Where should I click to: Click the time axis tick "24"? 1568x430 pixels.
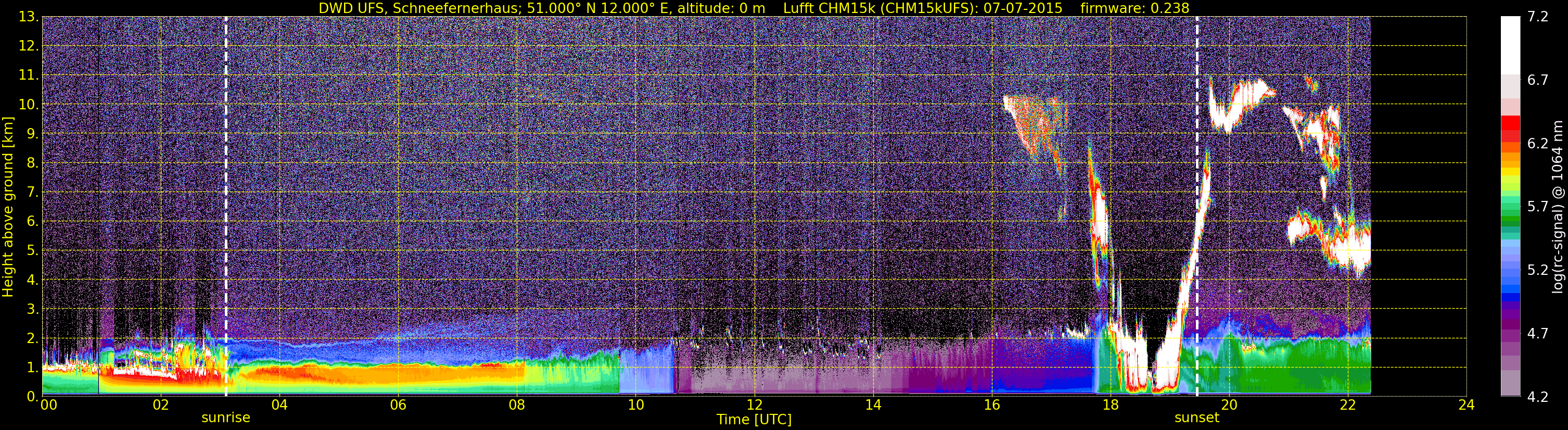[1467, 405]
